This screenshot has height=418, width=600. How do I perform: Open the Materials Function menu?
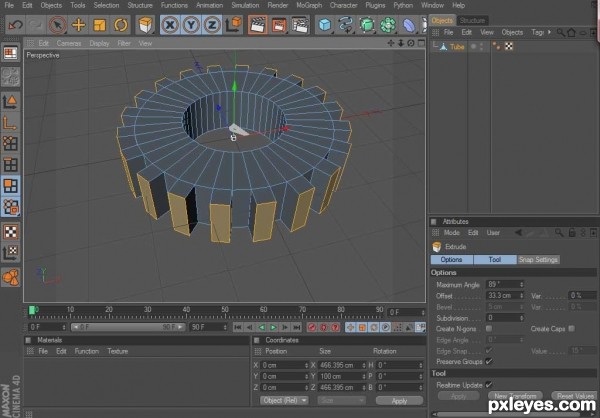click(x=86, y=351)
